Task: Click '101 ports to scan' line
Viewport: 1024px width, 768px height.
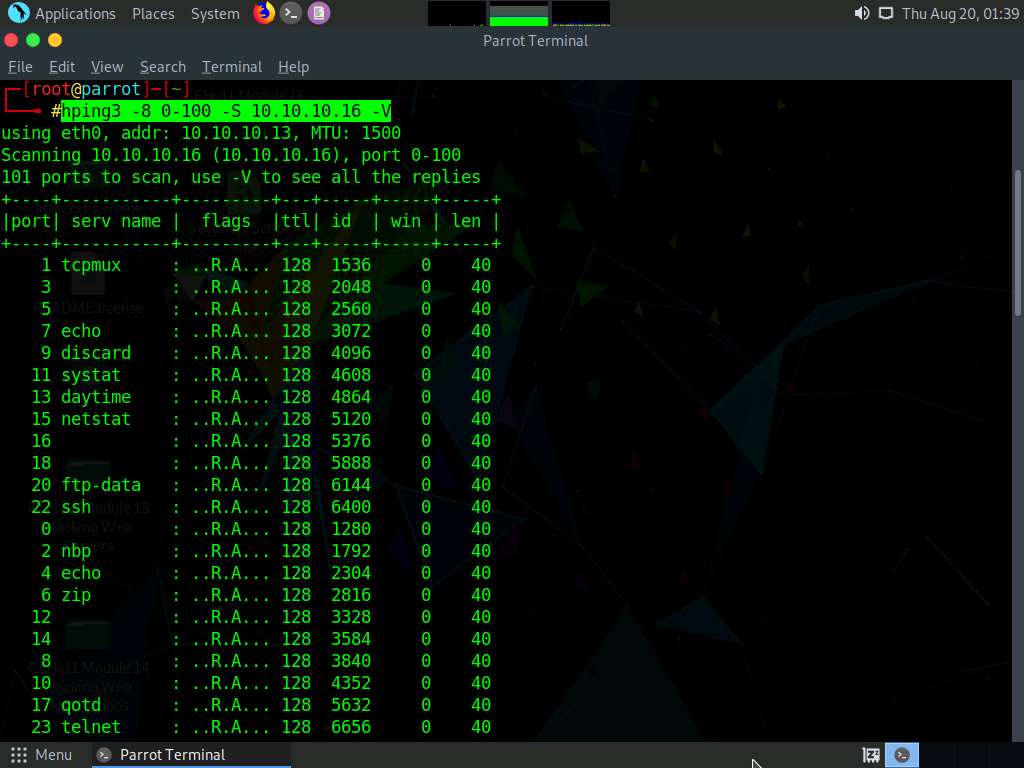Action: (x=241, y=177)
